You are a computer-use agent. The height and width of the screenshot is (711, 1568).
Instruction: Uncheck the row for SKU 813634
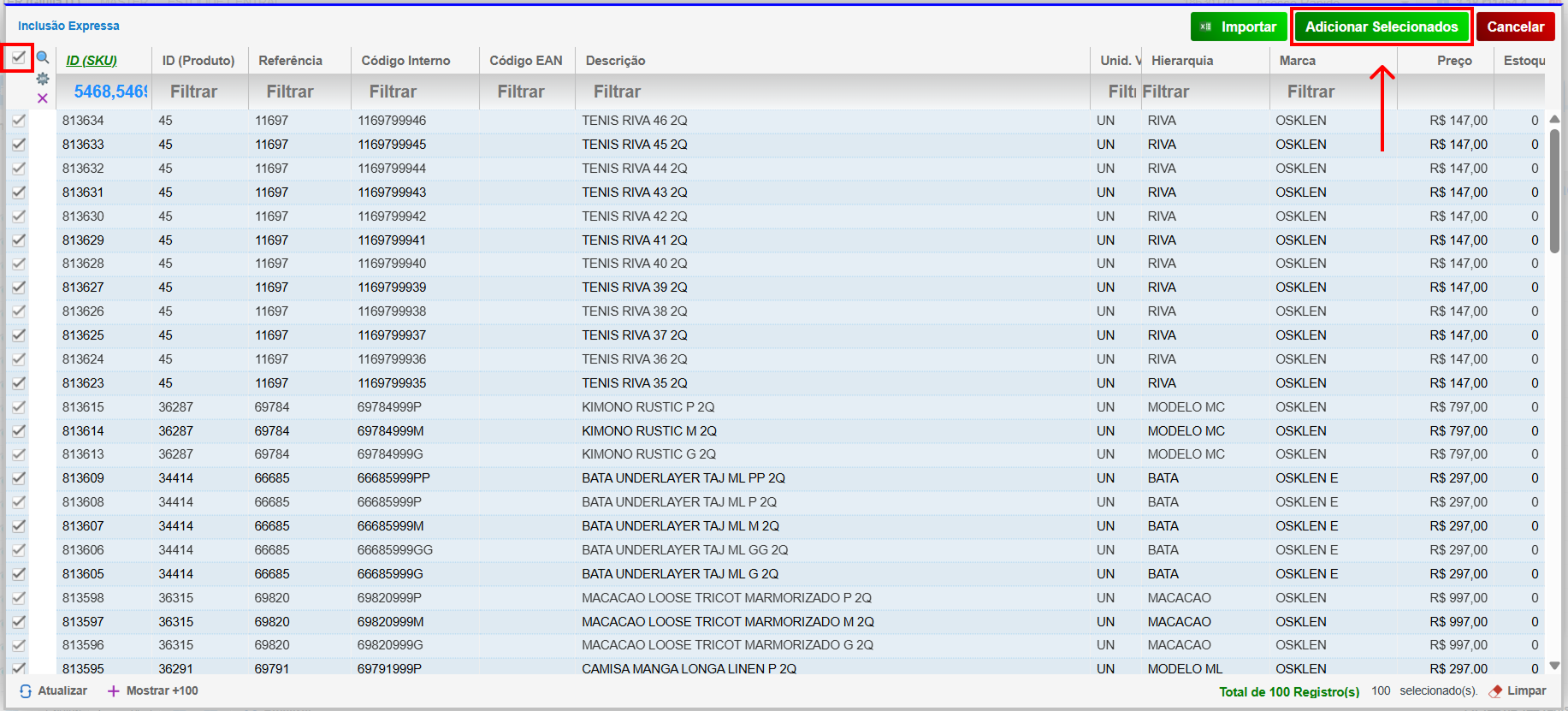tap(18, 121)
